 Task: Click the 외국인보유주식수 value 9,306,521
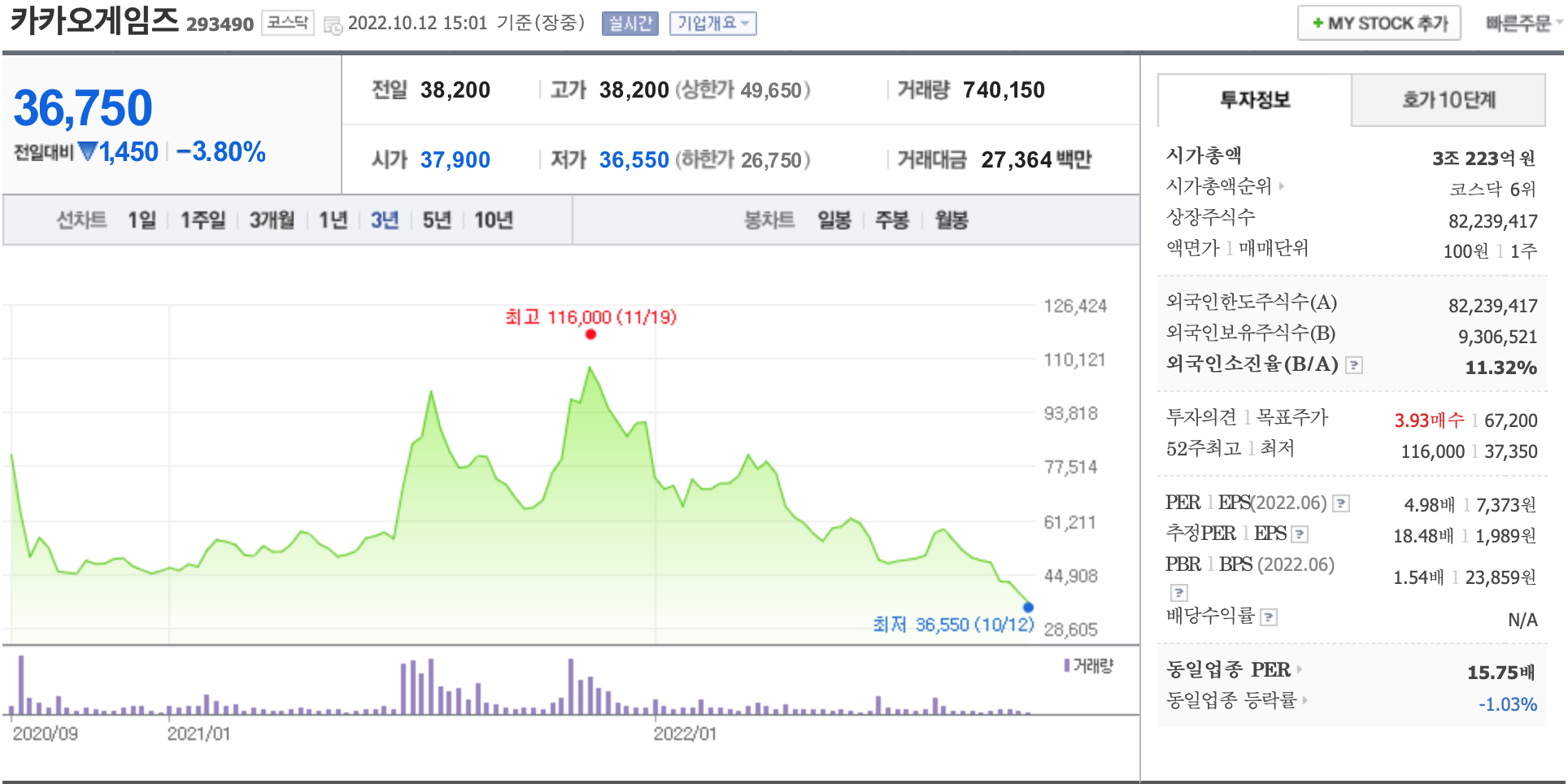point(1498,337)
